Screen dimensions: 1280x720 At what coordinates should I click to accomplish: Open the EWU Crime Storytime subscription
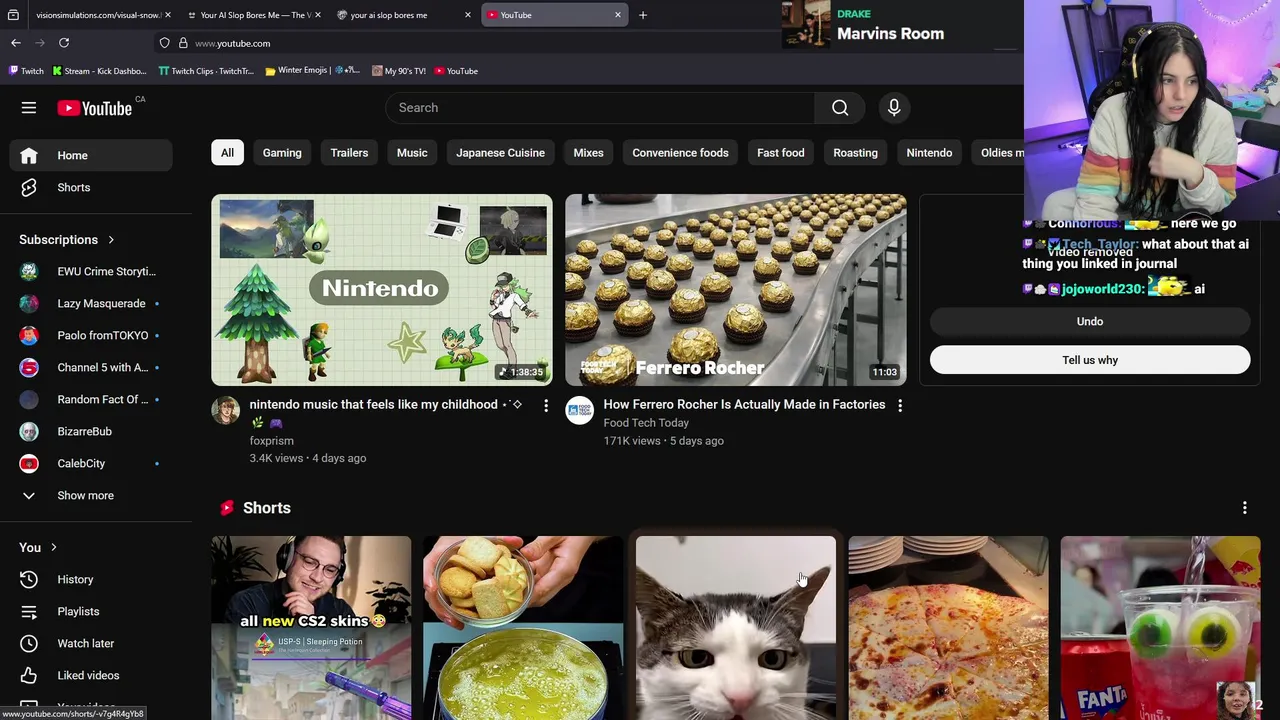91,271
